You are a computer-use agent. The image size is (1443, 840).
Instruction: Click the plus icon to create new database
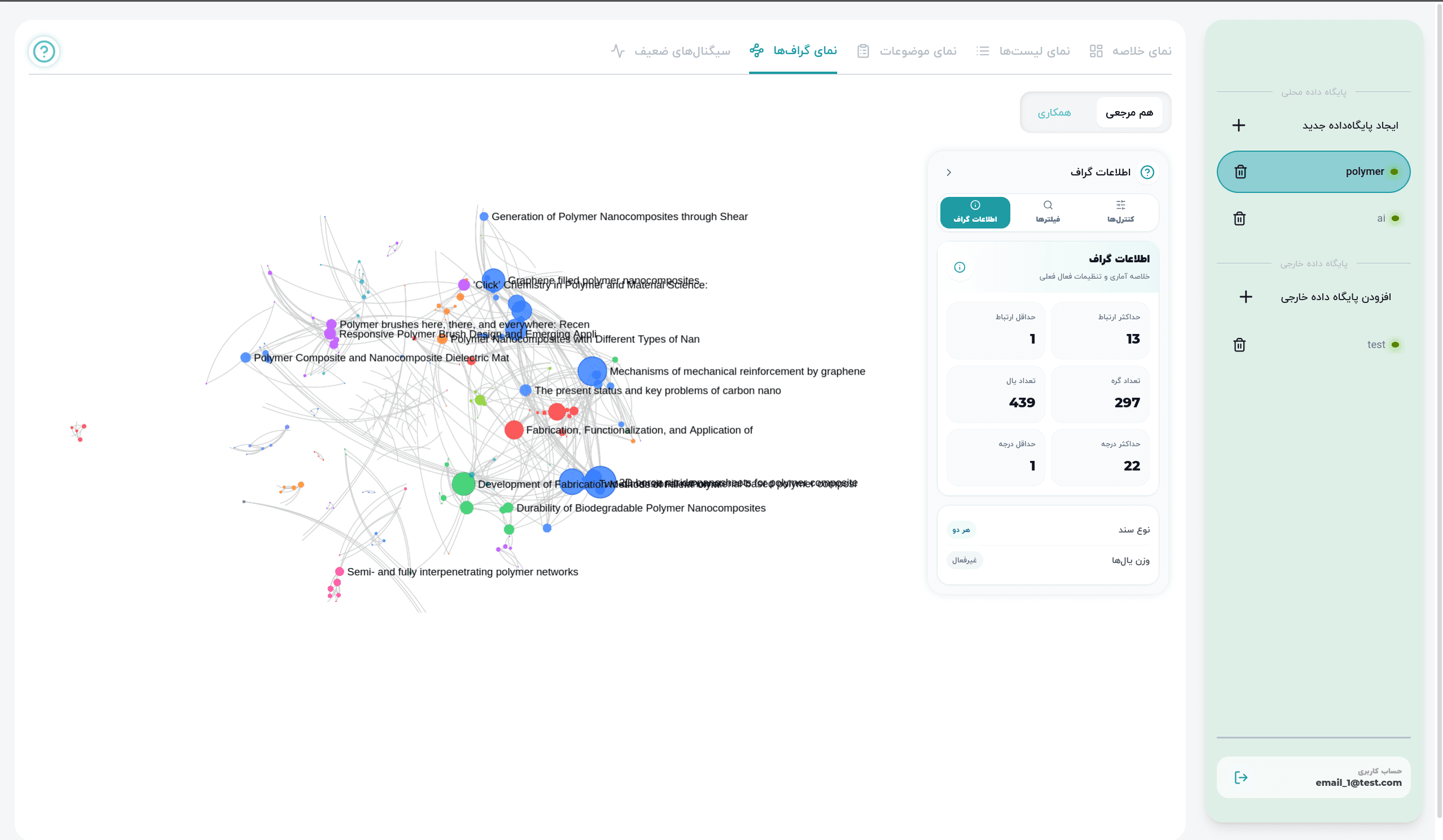click(1239, 125)
